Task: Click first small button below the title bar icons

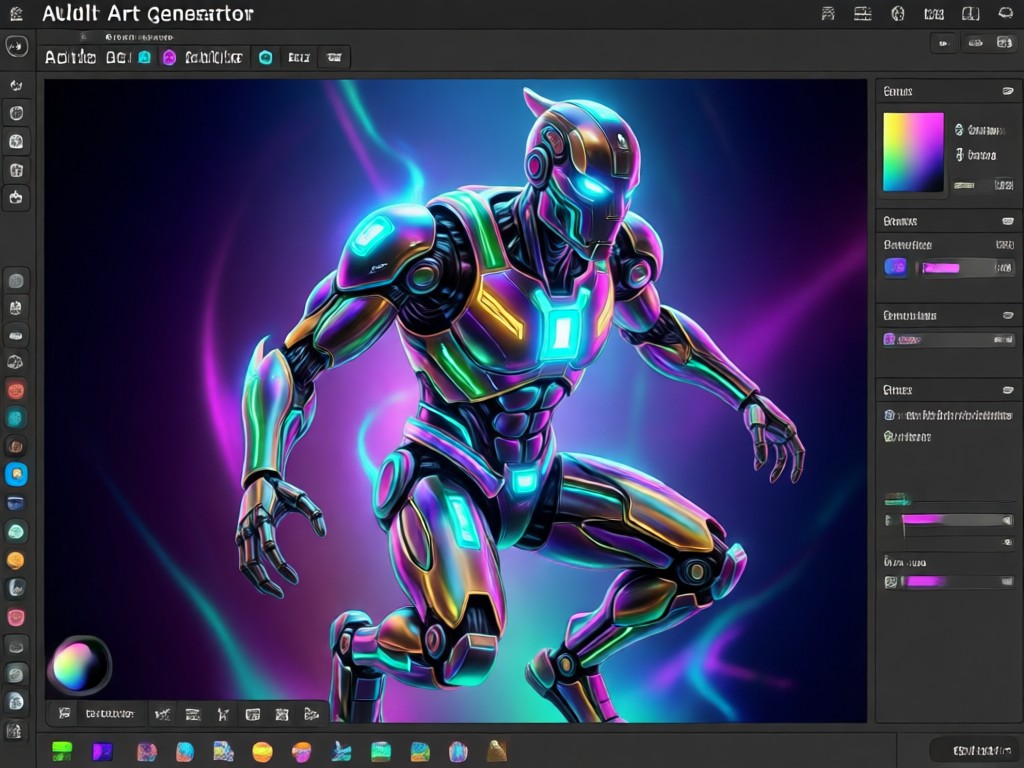Action: (944, 43)
